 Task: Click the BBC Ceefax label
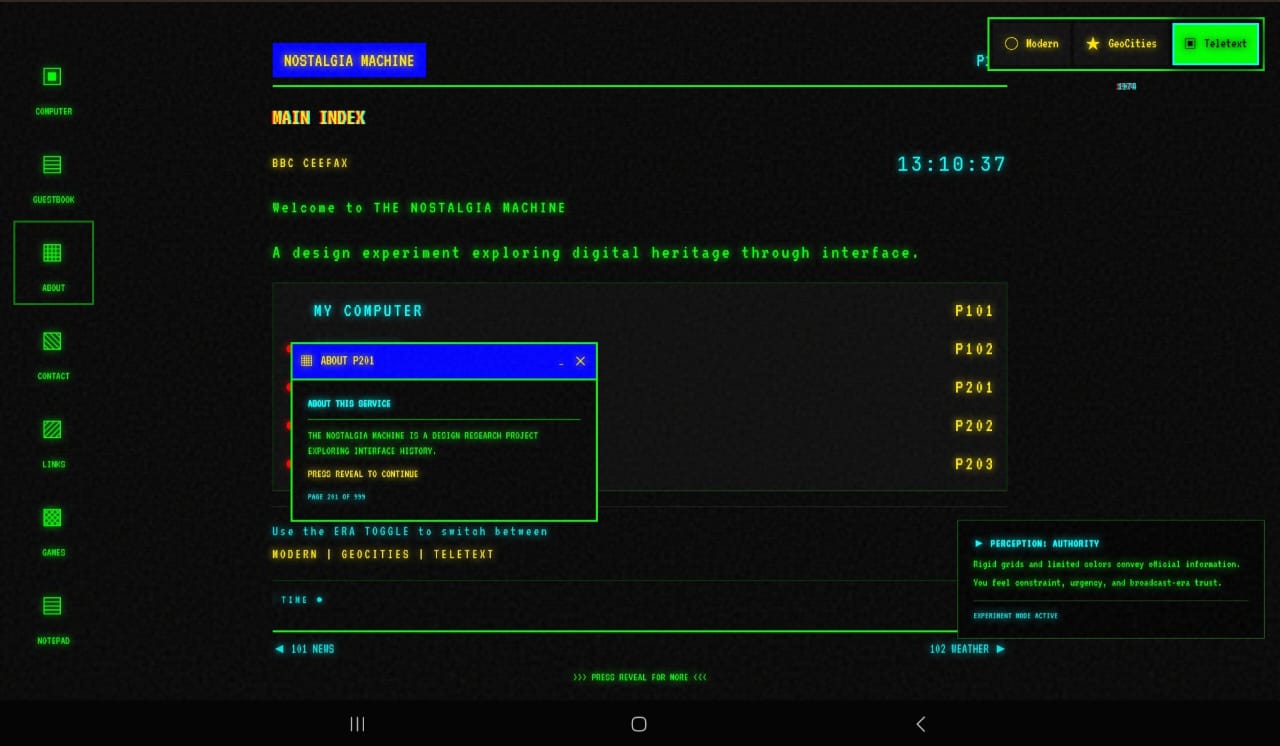pyautogui.click(x=310, y=163)
